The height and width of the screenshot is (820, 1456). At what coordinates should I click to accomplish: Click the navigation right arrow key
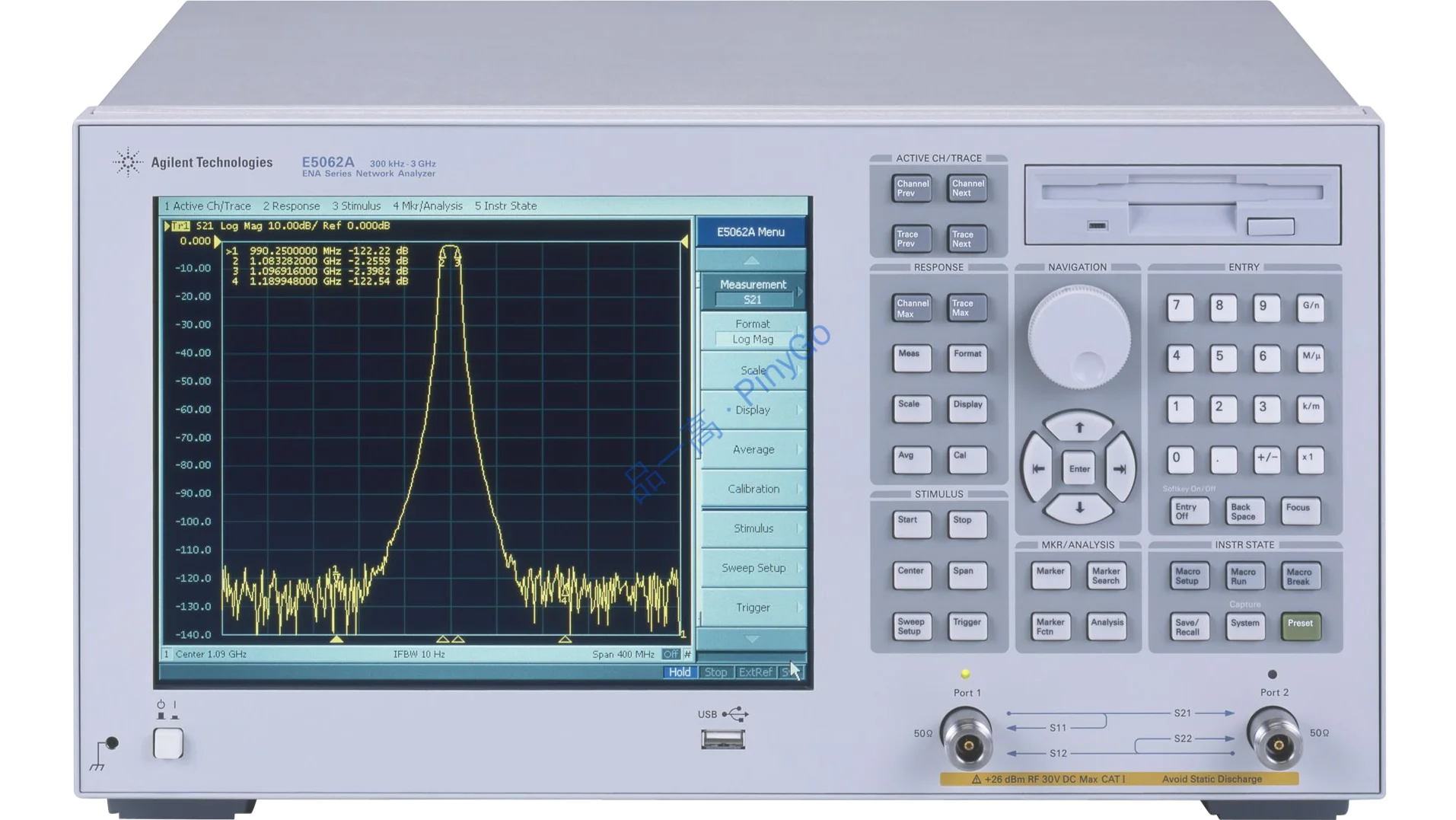[1120, 468]
